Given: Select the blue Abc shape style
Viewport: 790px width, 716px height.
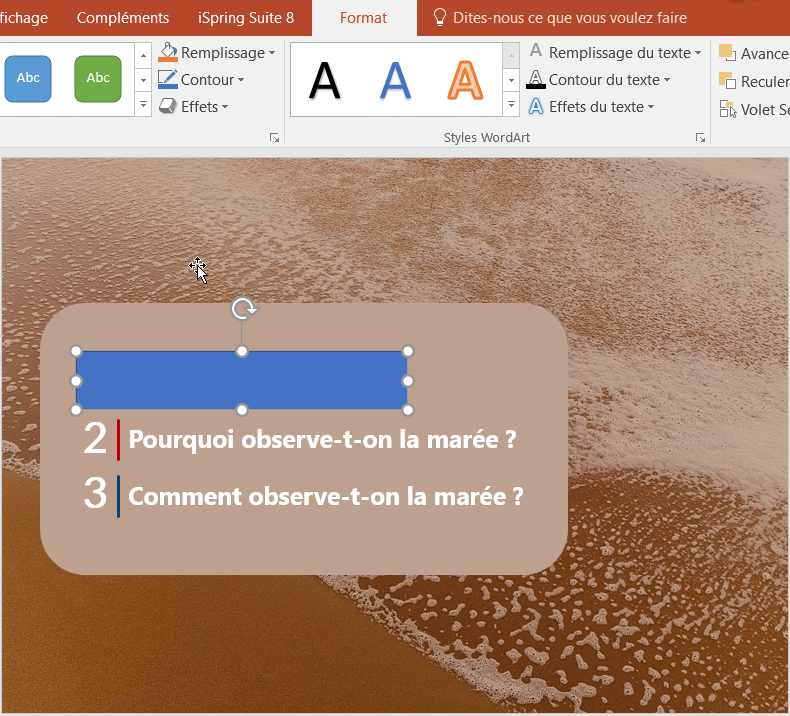Looking at the screenshot, I should click(28, 79).
